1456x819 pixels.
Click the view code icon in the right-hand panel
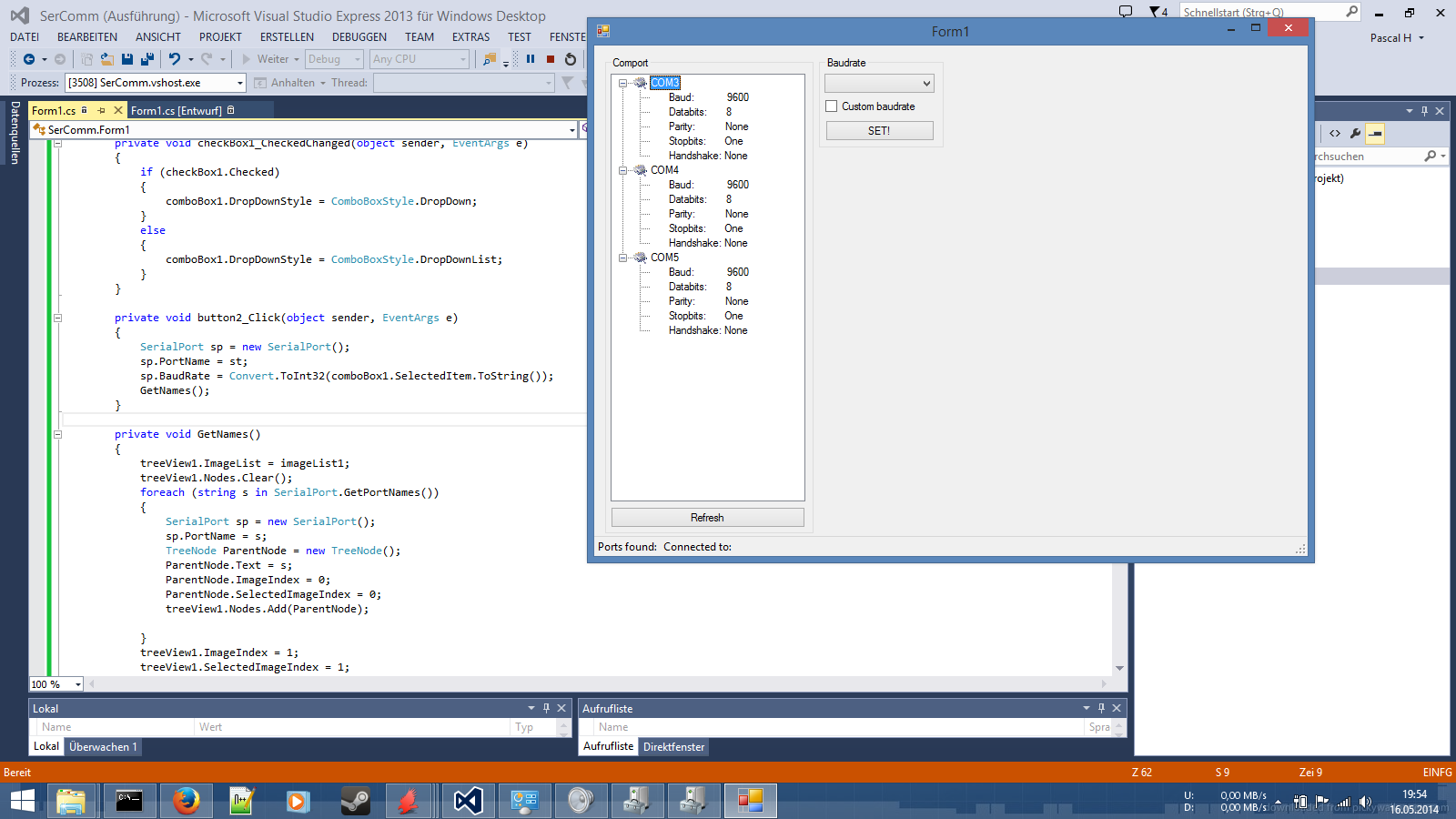tap(1335, 134)
